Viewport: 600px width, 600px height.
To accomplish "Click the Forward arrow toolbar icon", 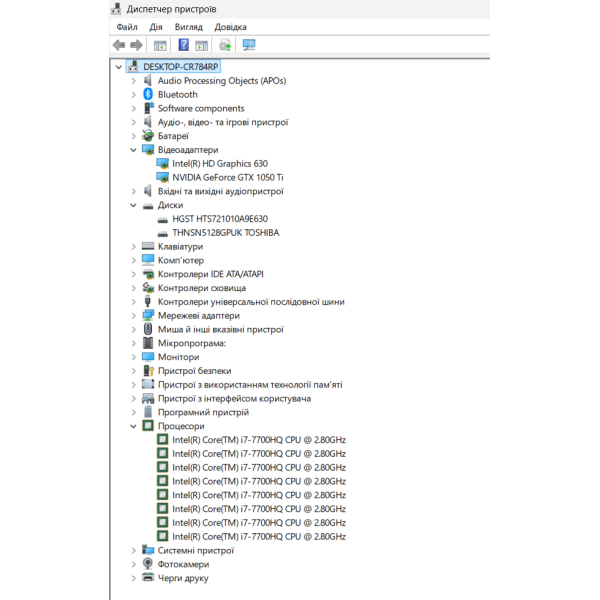I will 136,45.
